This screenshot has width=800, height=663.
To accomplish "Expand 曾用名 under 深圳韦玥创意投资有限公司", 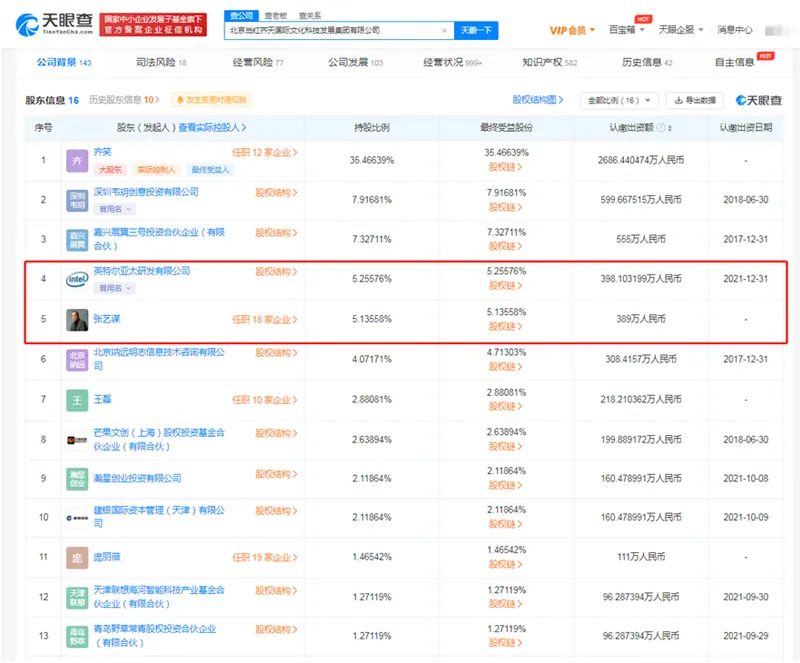I will click(115, 208).
